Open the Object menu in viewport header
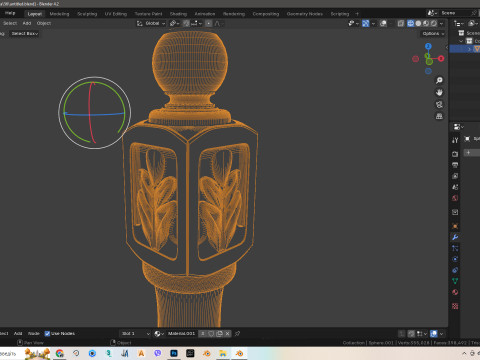This screenshot has height=360, width=480. point(44,23)
